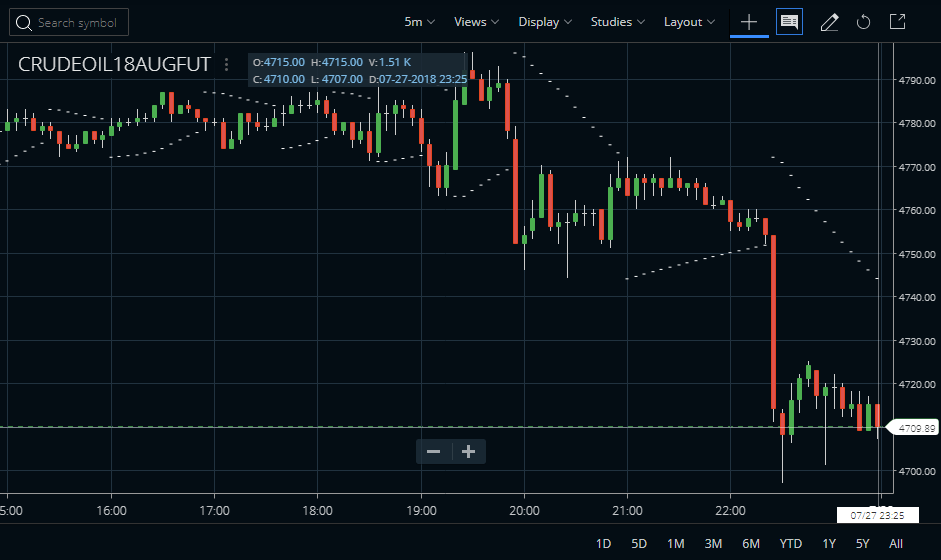
Task: Open the Views dropdown menu
Action: (477, 22)
